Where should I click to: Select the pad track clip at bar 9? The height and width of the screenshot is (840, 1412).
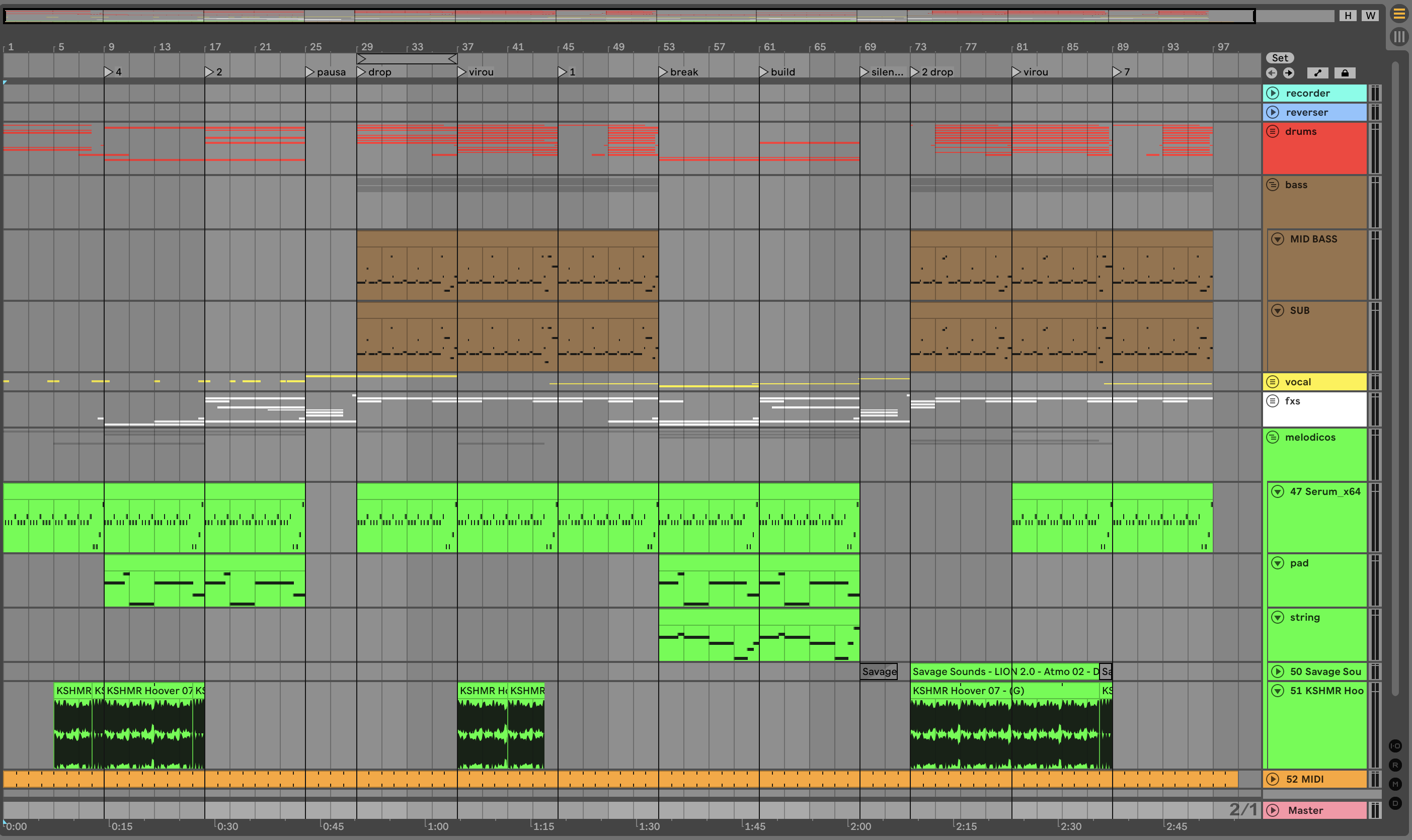point(154,580)
